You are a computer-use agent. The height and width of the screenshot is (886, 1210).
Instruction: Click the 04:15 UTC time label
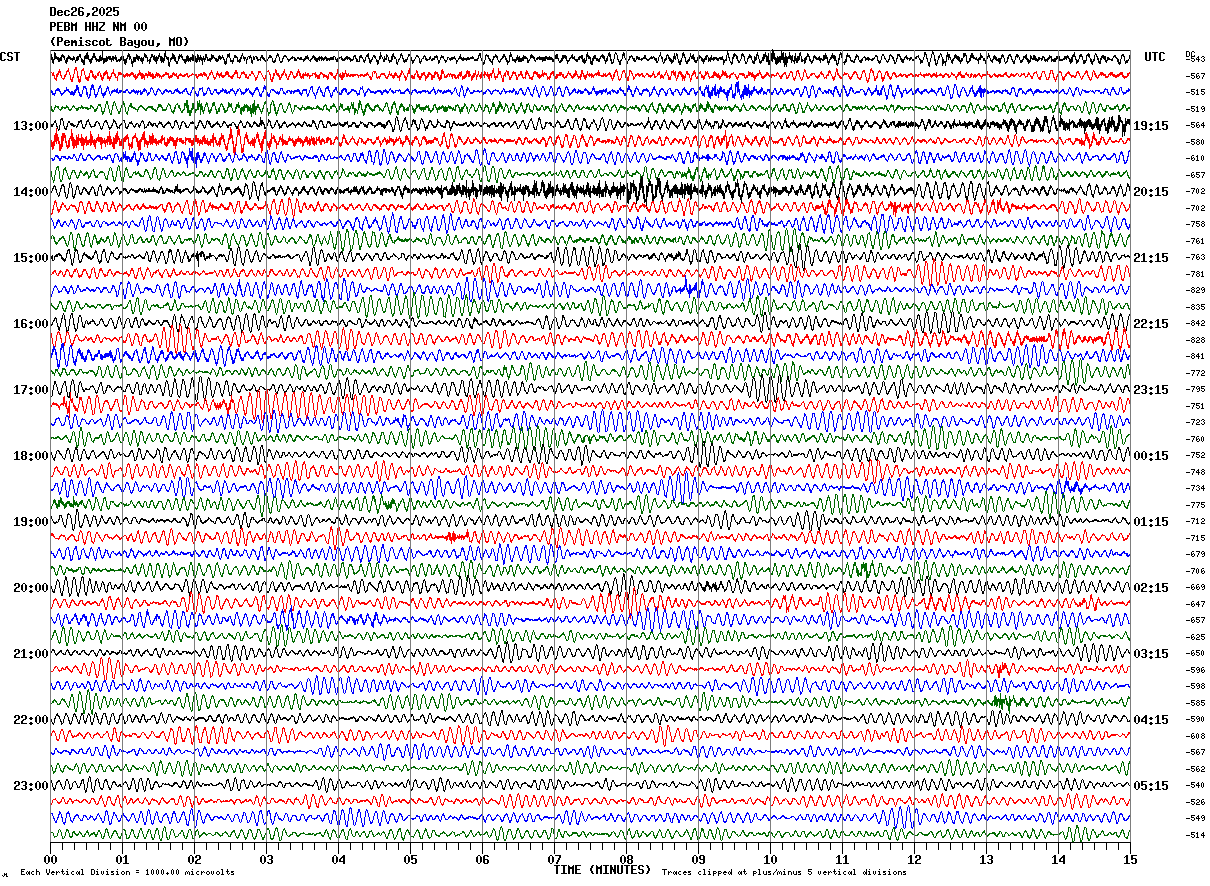pyautogui.click(x=1151, y=720)
